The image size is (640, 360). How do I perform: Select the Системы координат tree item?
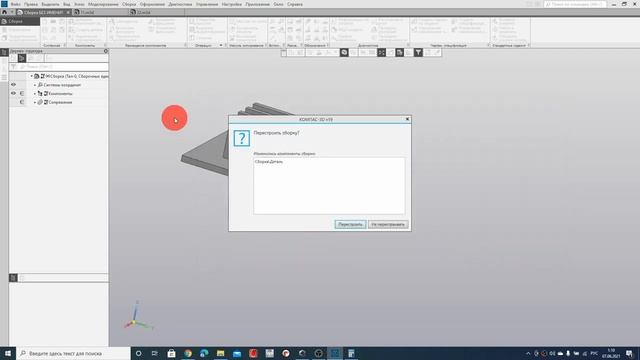(x=62, y=85)
